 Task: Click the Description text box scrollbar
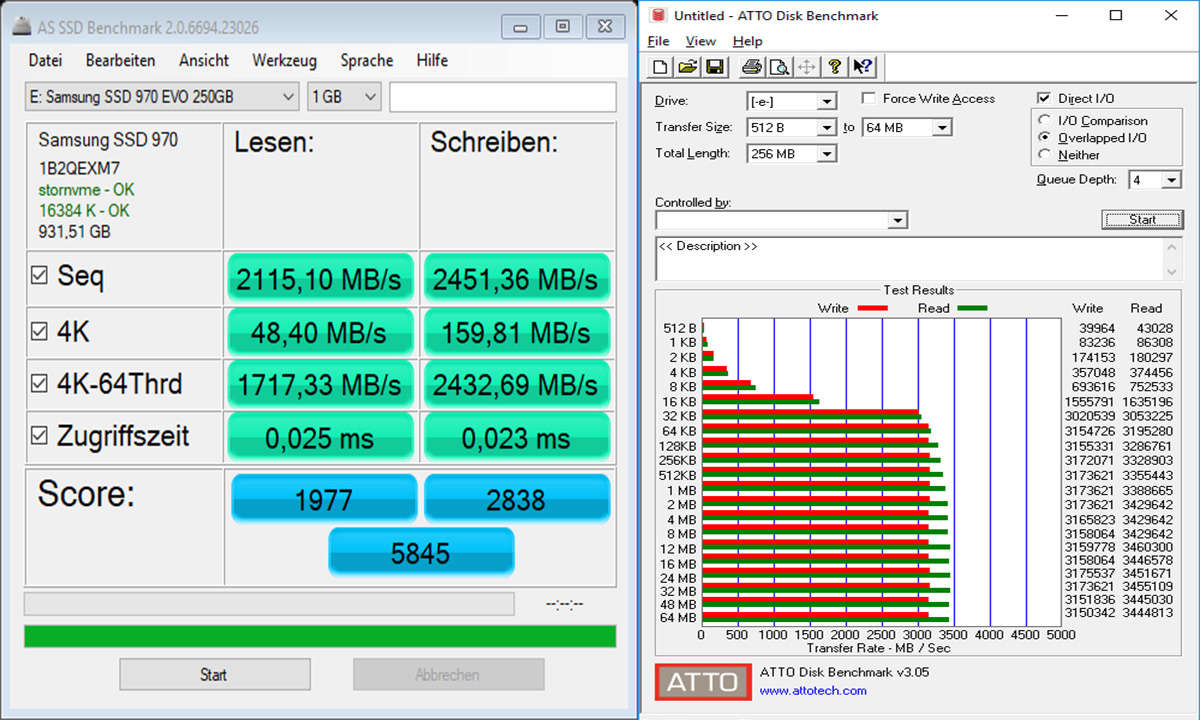(1173, 259)
